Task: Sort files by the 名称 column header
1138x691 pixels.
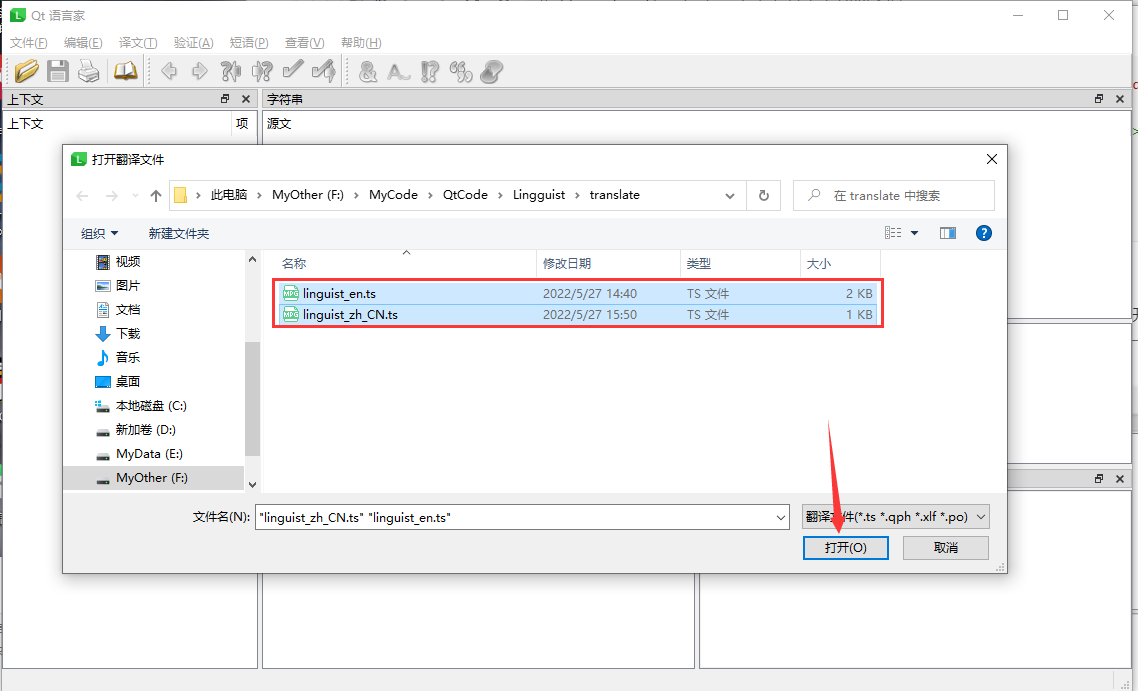Action: tap(406, 263)
